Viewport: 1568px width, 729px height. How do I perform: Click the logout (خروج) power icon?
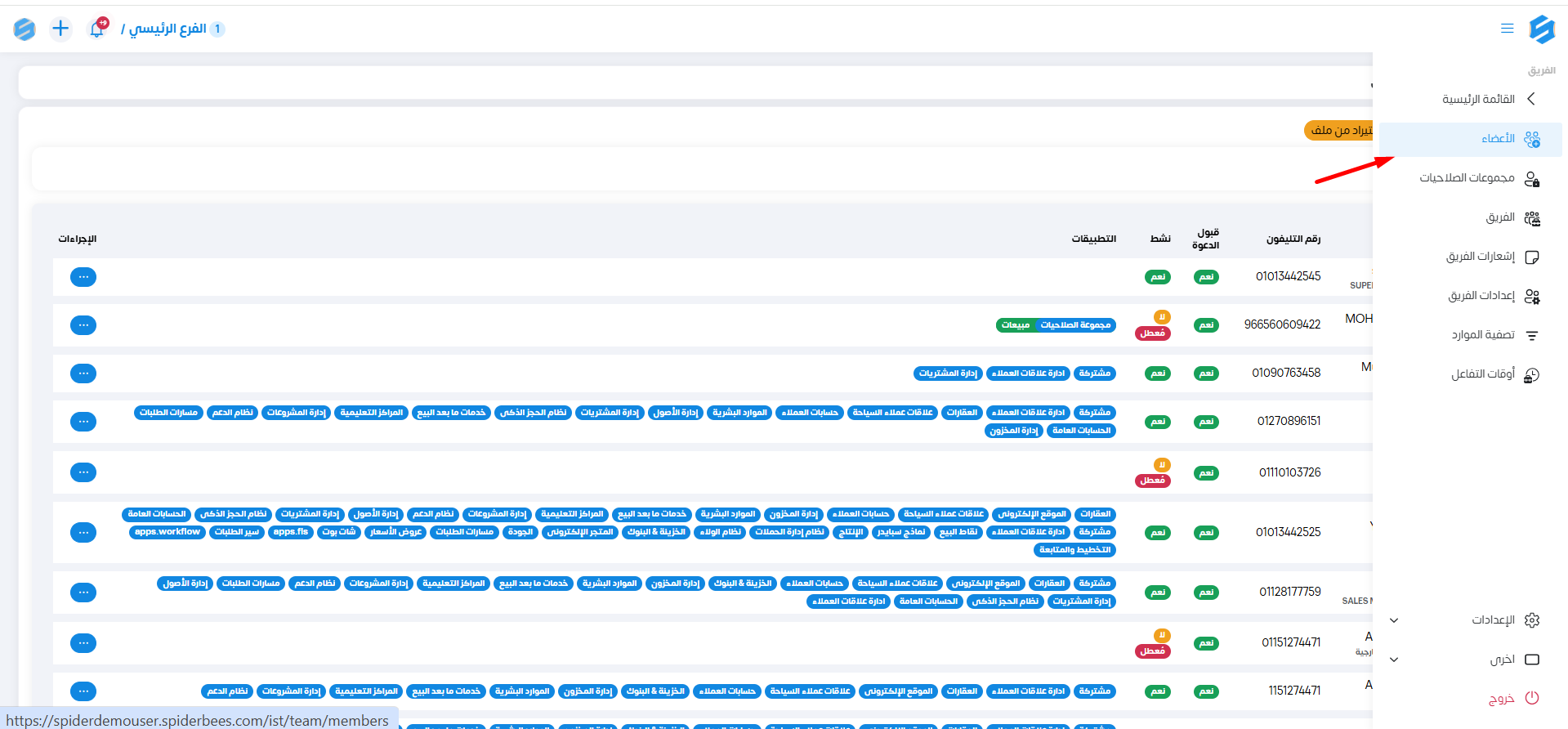click(1532, 698)
